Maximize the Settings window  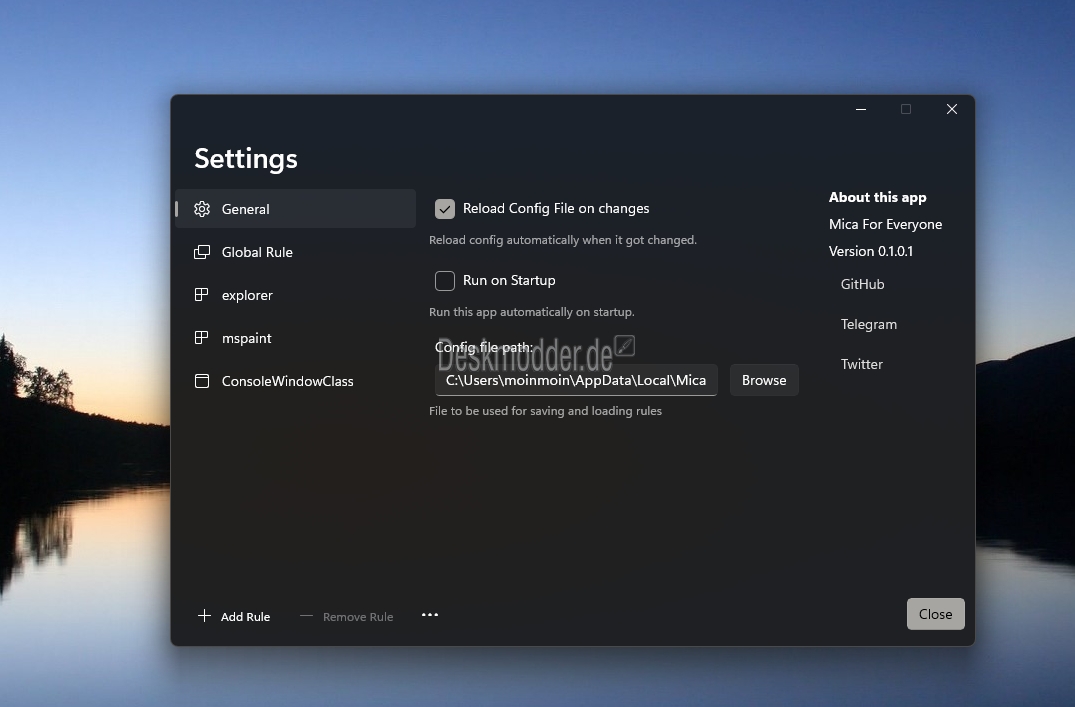(x=906, y=109)
